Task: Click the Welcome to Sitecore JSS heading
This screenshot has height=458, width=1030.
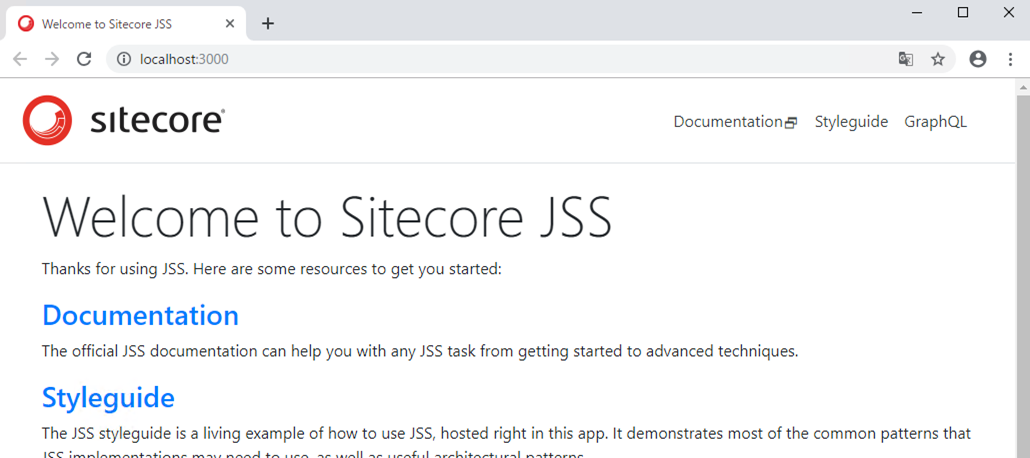Action: tap(327, 217)
